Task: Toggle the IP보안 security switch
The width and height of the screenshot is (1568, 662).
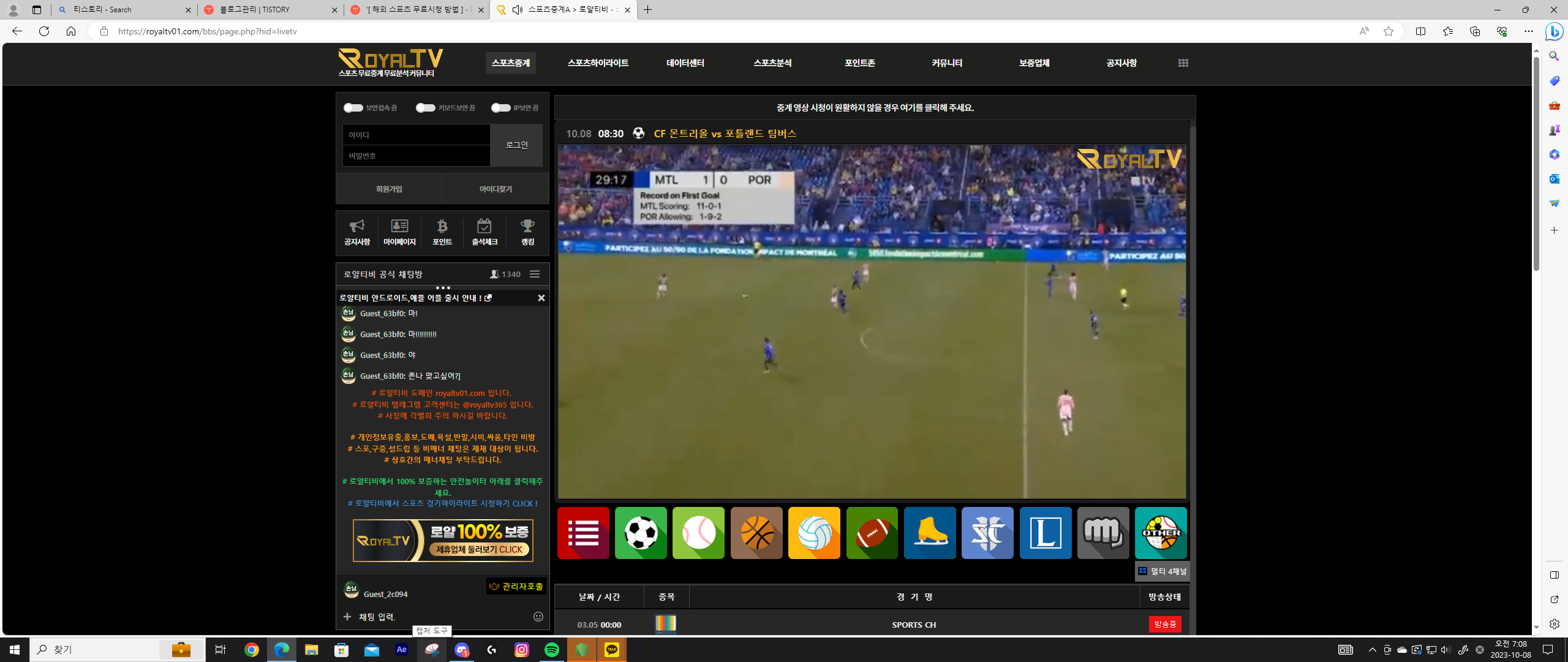Action: click(500, 108)
